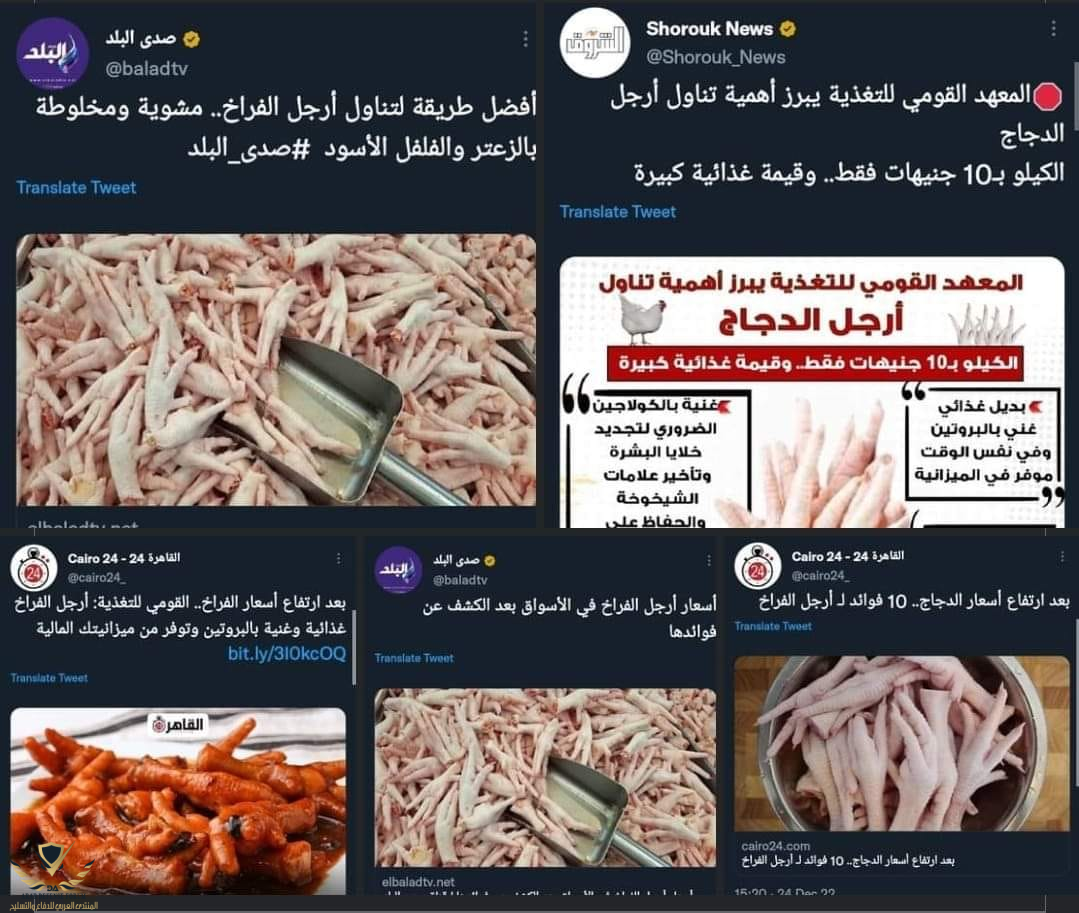Viewport: 1079px width, 913px height.
Task: Open the صدى البلد profile avatar in top-left tweet
Action: tap(52, 54)
